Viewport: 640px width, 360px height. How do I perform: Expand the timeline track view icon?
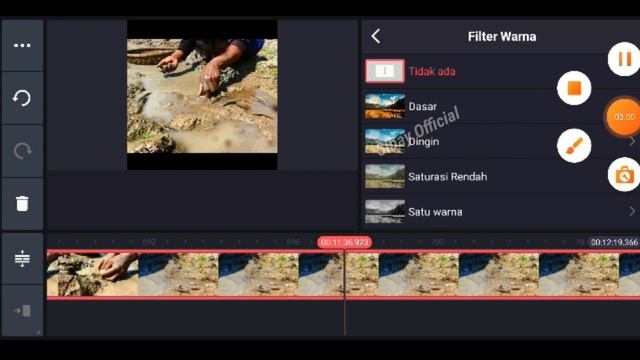click(22, 258)
